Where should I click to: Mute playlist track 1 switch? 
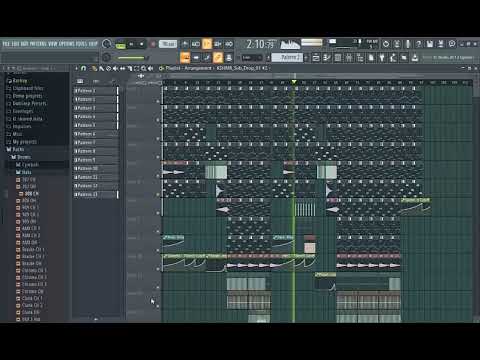[x=158, y=101]
